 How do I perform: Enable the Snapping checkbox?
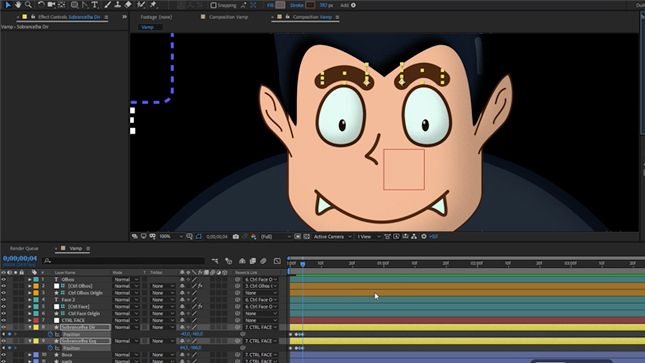[x=213, y=5]
